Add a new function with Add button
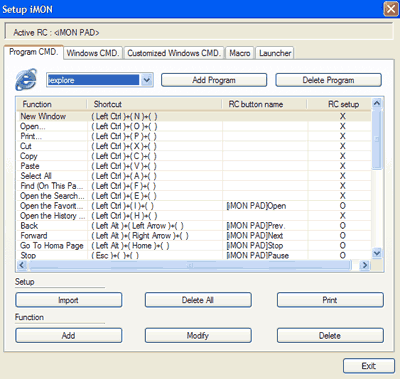Screen dimensions: 400x379 tap(69, 335)
